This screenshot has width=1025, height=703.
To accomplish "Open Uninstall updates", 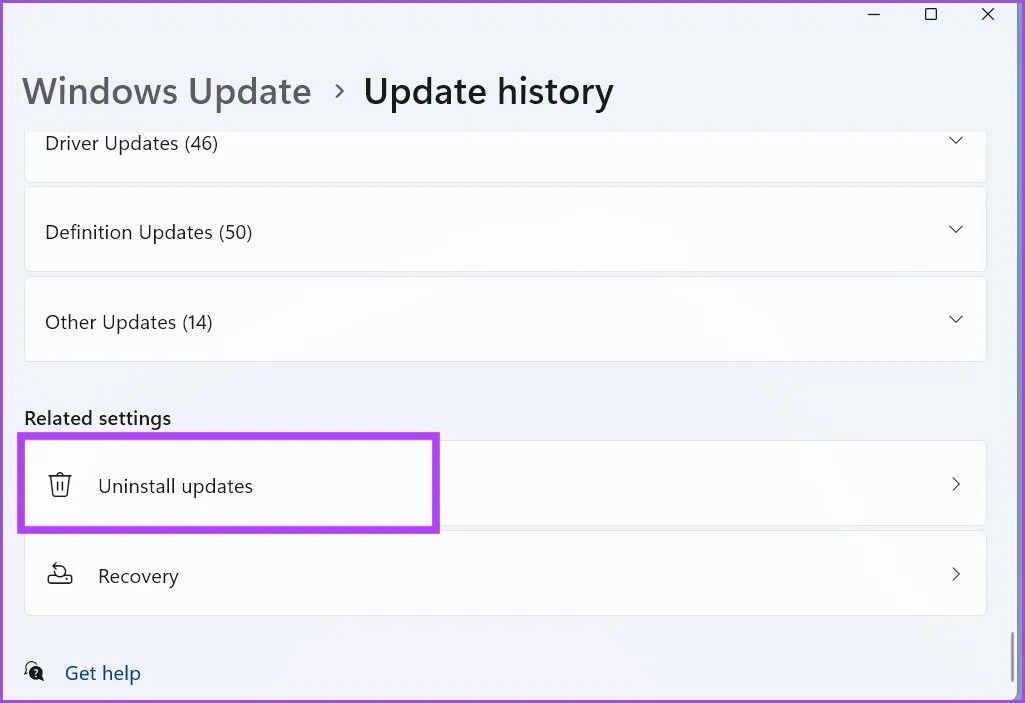I will pos(175,486).
